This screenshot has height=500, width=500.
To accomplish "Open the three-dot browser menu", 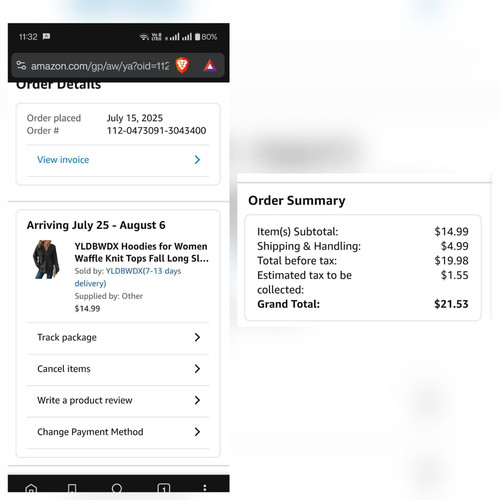I will (205, 488).
